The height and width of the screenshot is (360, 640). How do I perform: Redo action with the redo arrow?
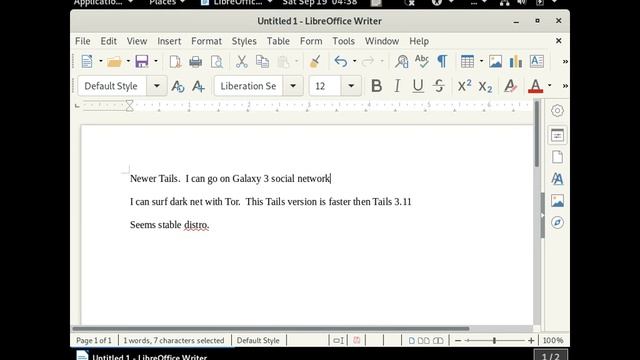[368, 62]
